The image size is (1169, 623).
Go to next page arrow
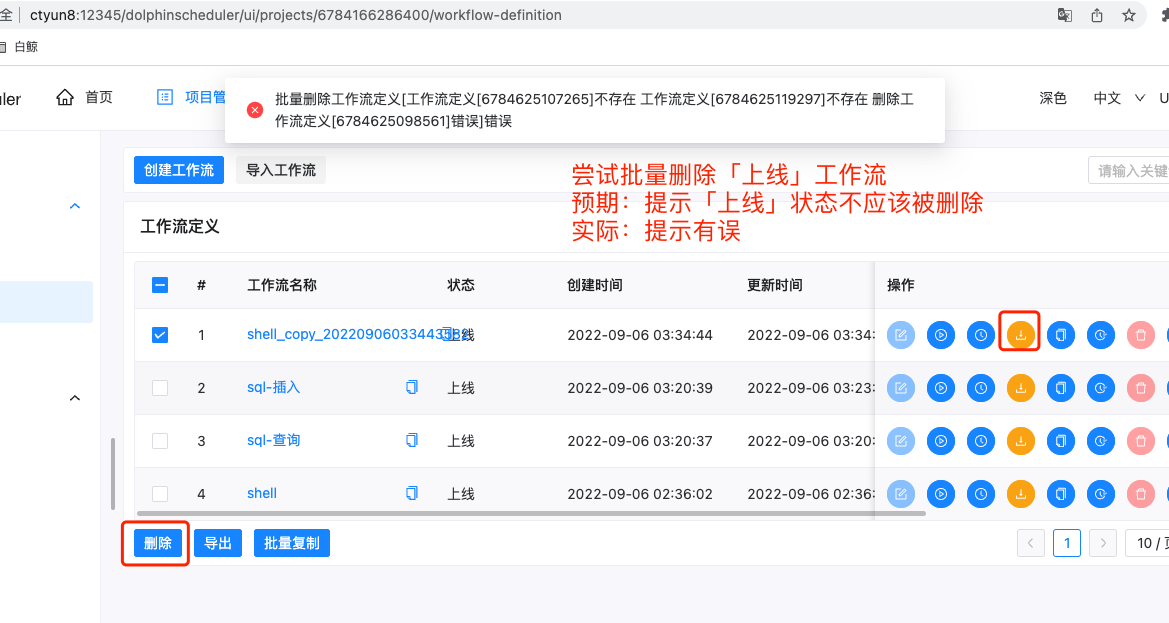(1103, 543)
